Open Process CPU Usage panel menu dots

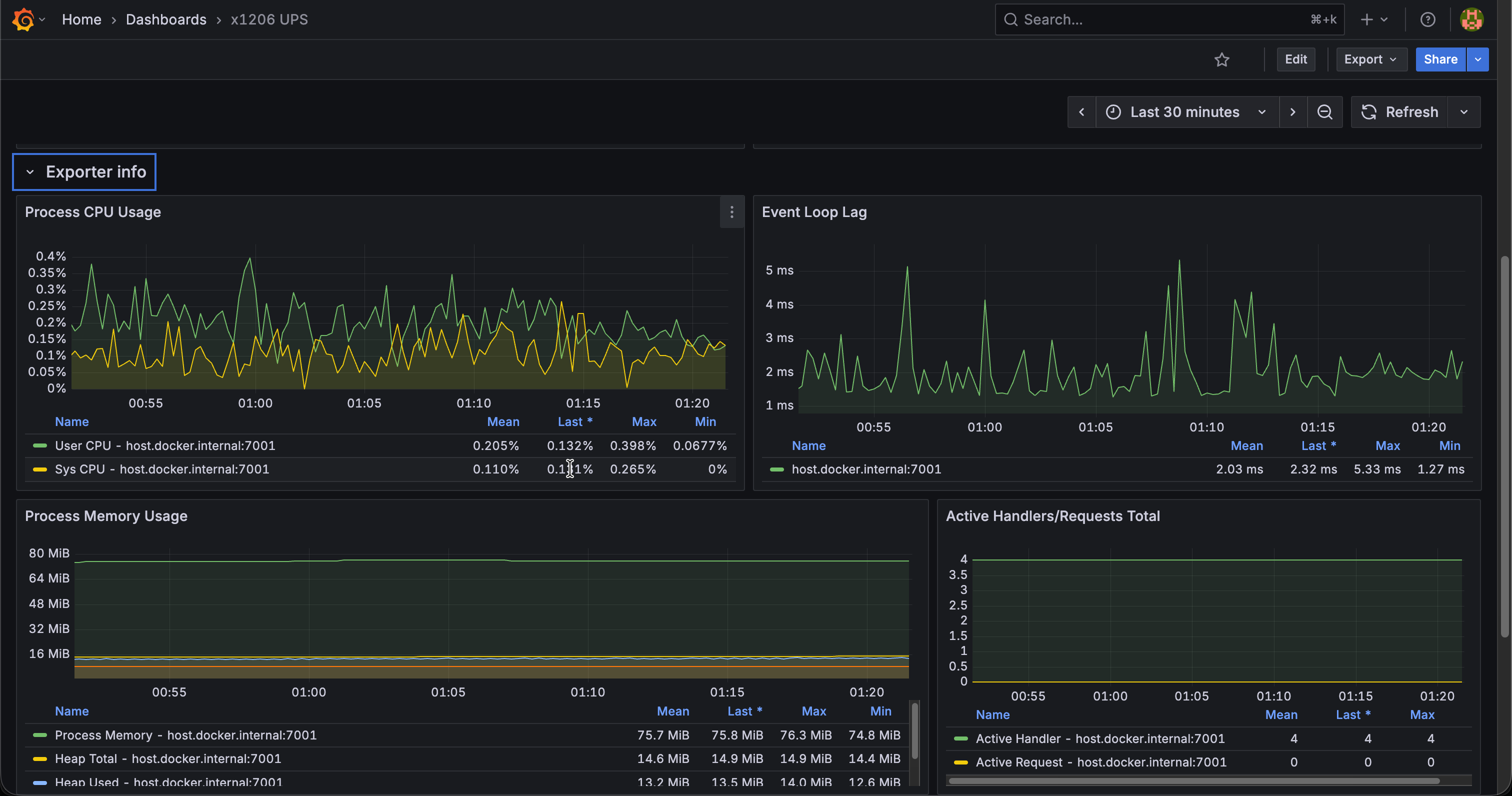(731, 212)
